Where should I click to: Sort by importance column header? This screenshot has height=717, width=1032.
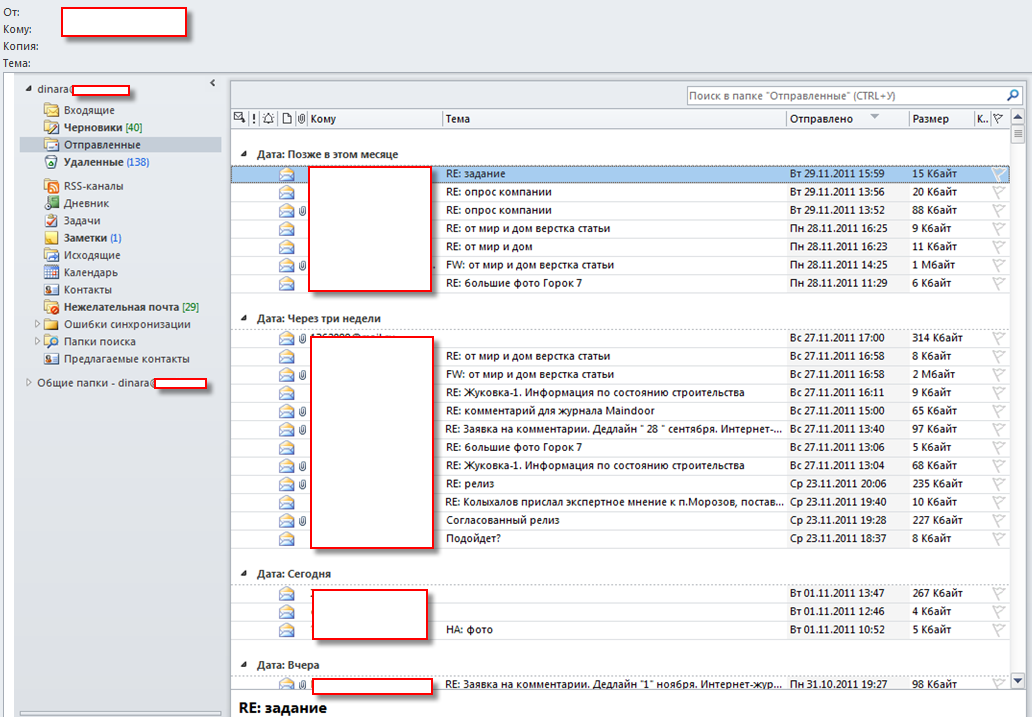[254, 119]
